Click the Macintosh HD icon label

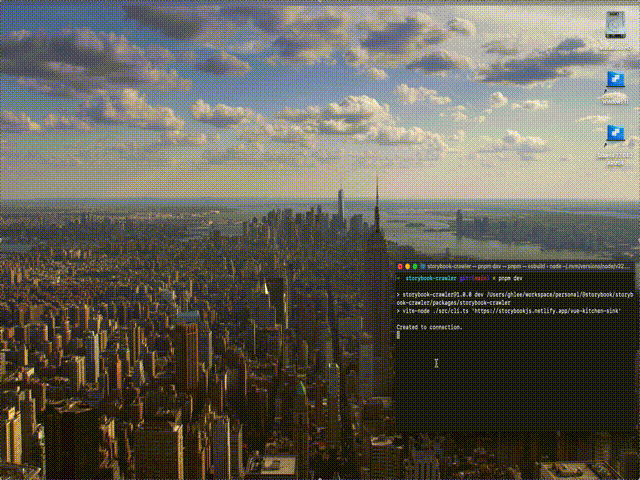point(616,45)
